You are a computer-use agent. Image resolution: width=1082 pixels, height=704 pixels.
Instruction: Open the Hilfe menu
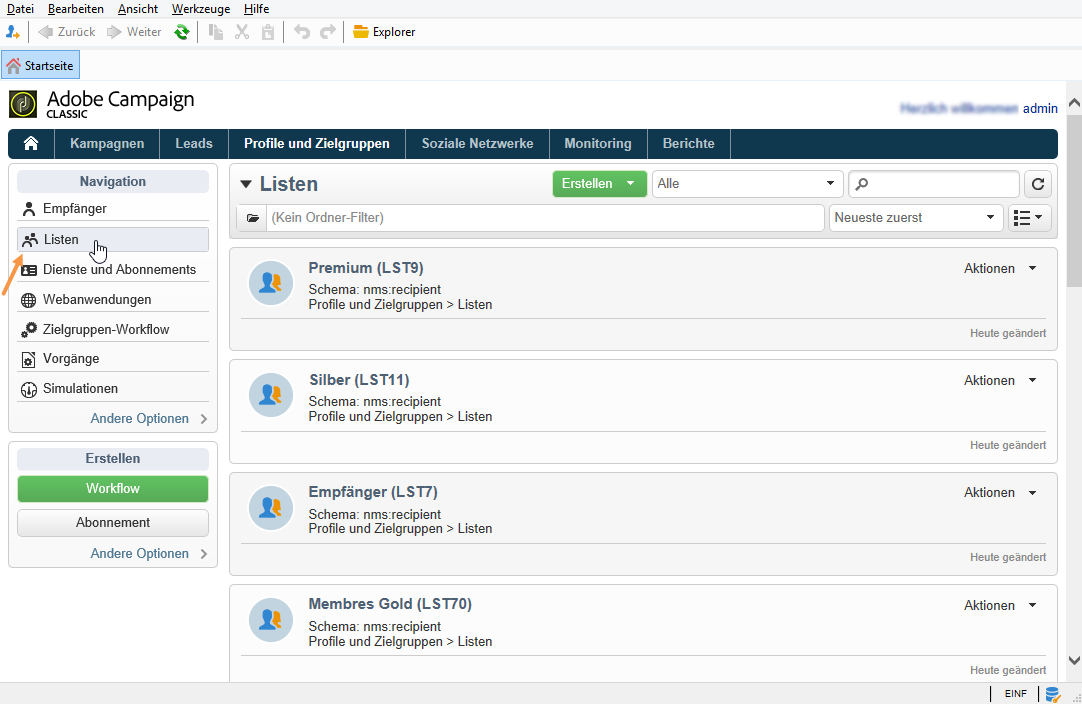click(x=257, y=9)
